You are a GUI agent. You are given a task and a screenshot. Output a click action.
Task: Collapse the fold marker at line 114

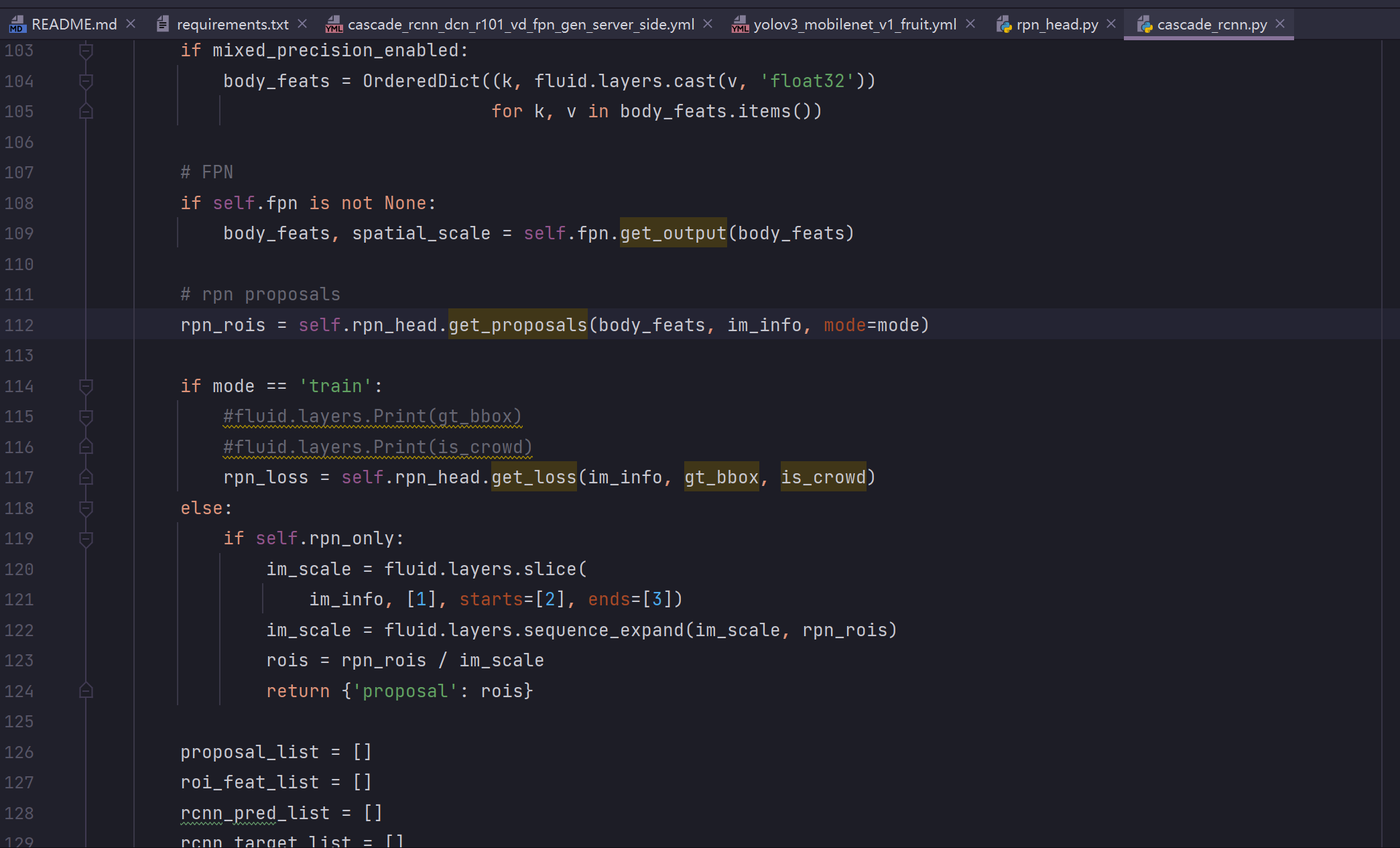pyautogui.click(x=86, y=386)
